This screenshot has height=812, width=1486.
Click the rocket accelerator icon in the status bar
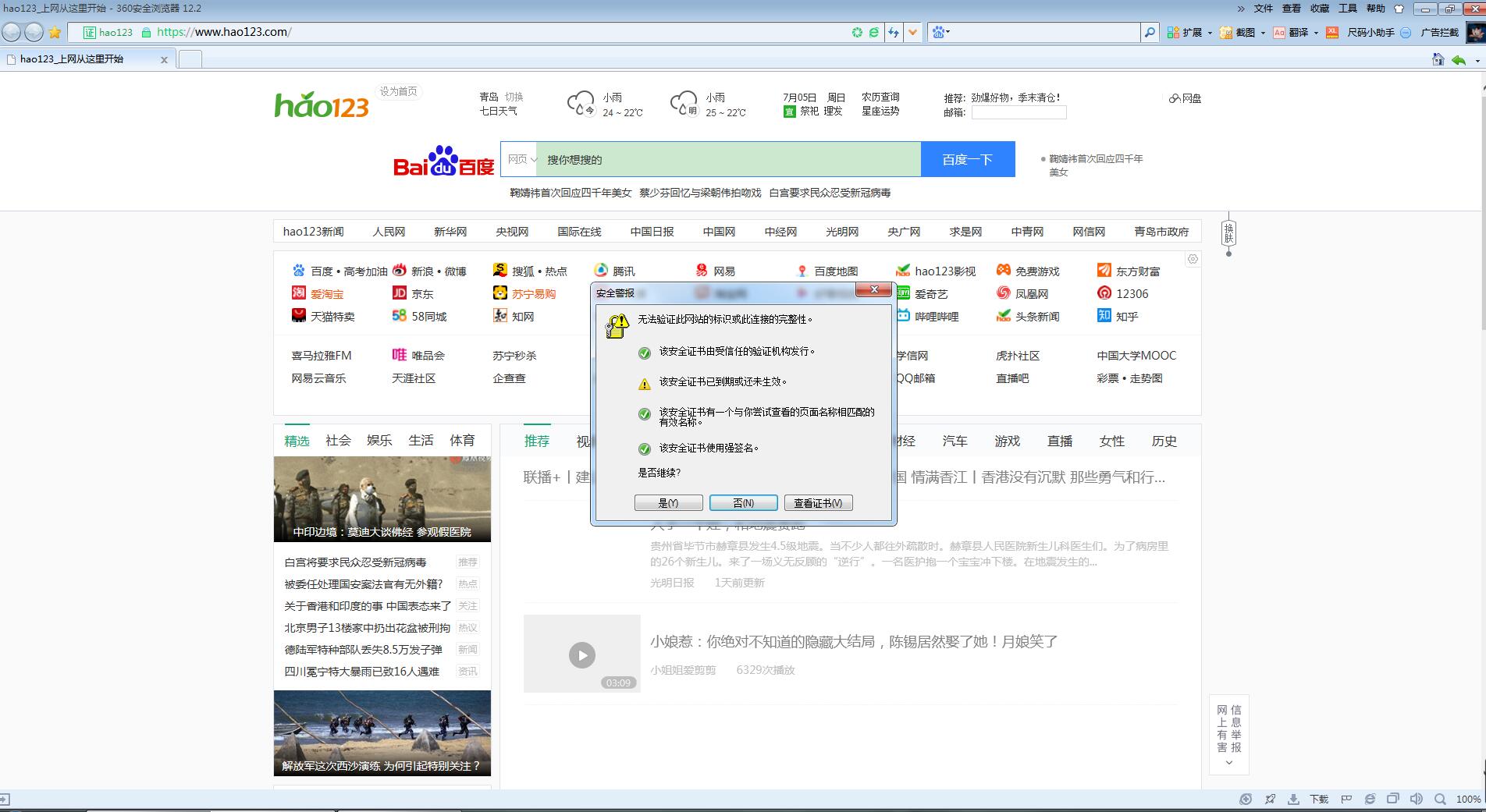pos(1271,799)
